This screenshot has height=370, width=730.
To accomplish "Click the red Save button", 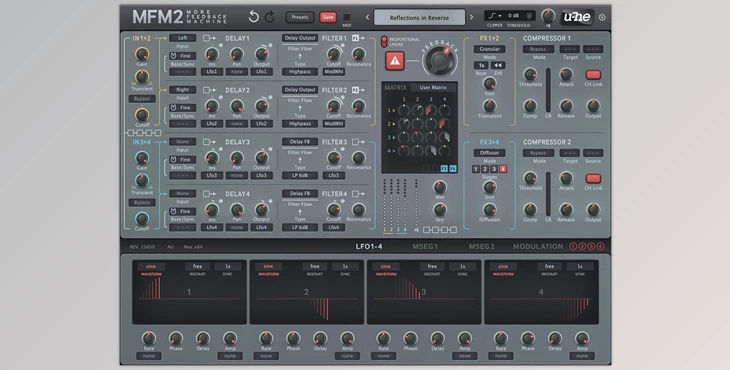I will [328, 17].
